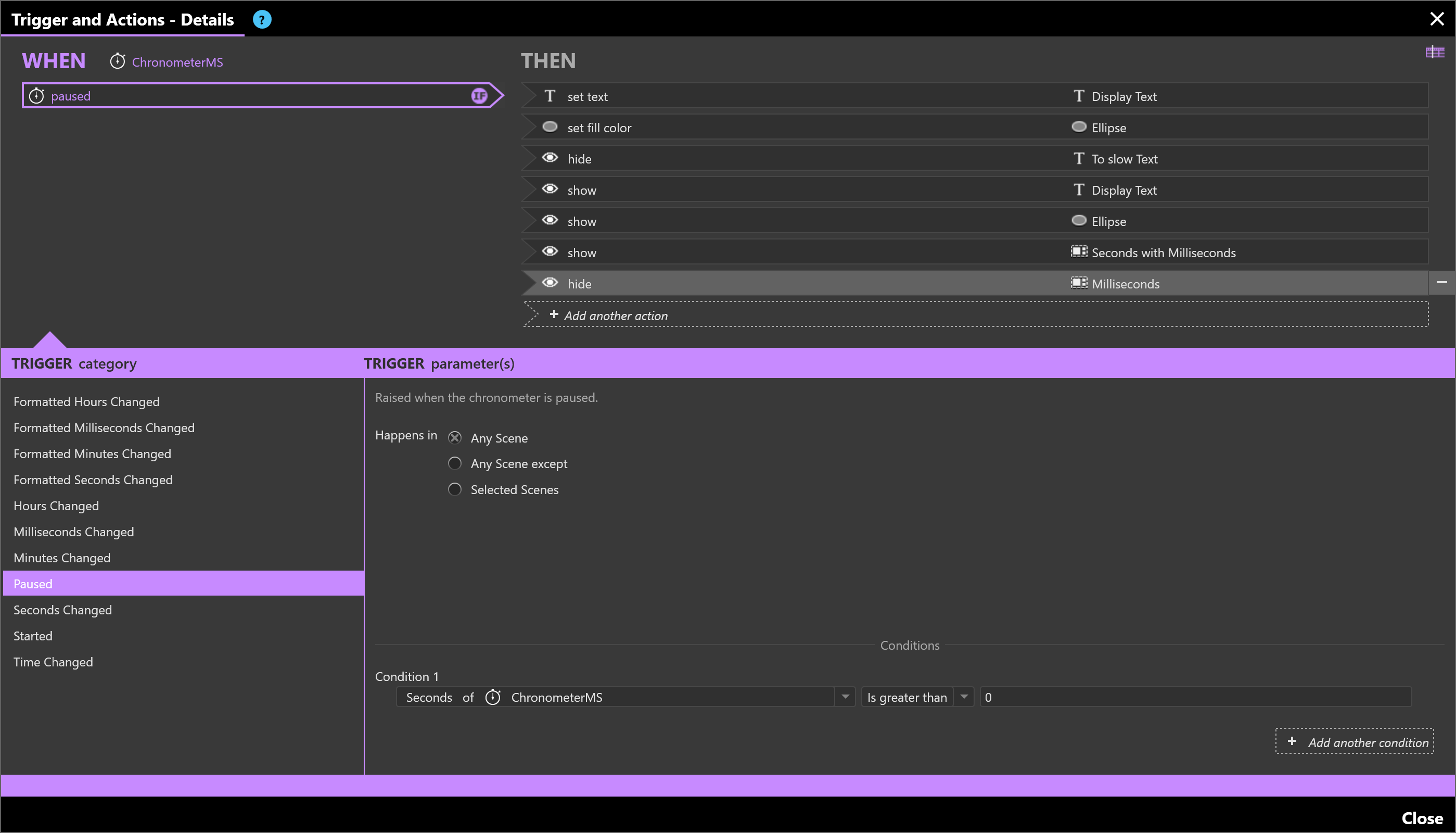This screenshot has height=833, width=1456.
Task: Click the ellipse icon of set fill color action
Action: pyautogui.click(x=550, y=127)
